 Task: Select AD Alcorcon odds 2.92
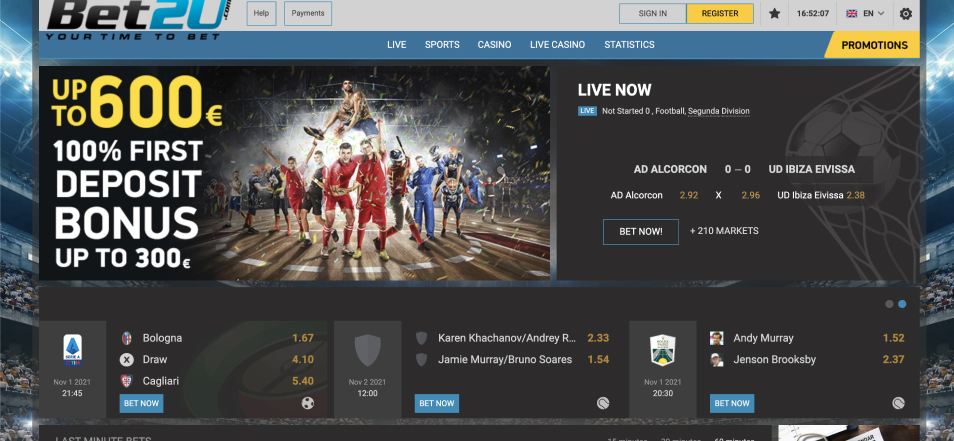tap(689, 195)
